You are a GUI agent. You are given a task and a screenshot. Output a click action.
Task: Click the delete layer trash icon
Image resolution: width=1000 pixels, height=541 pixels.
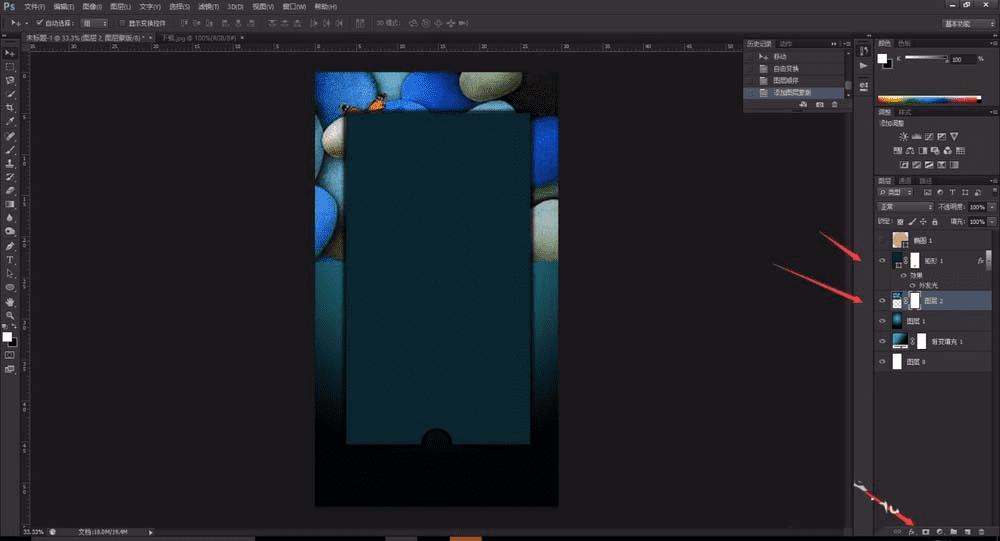coord(982,531)
